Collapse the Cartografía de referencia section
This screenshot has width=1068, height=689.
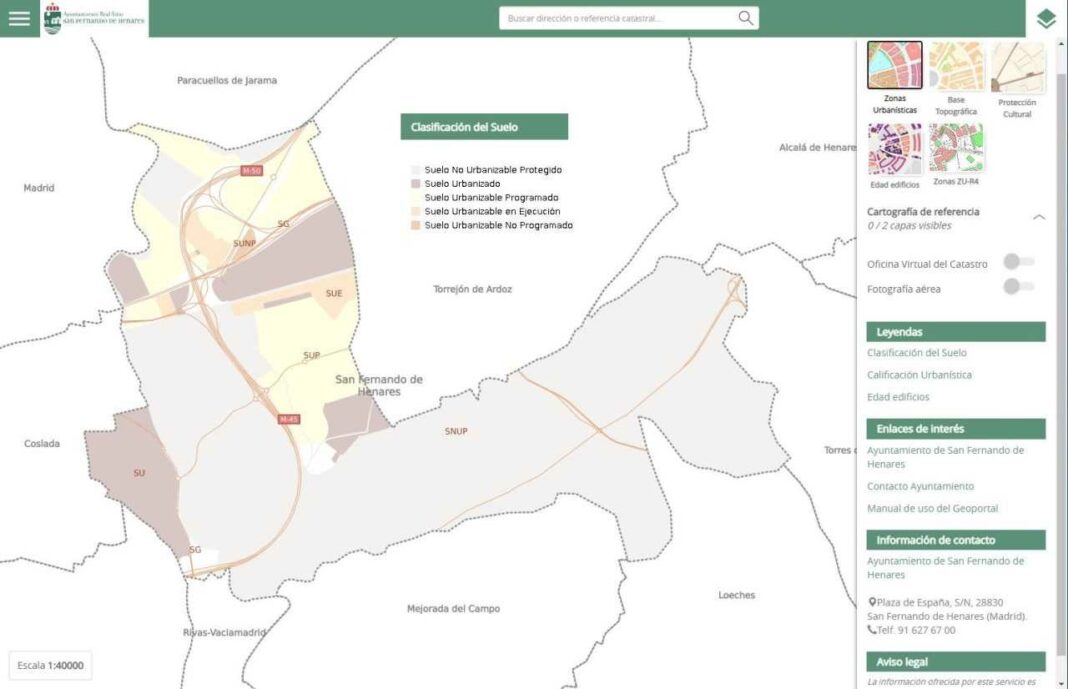(x=1038, y=217)
